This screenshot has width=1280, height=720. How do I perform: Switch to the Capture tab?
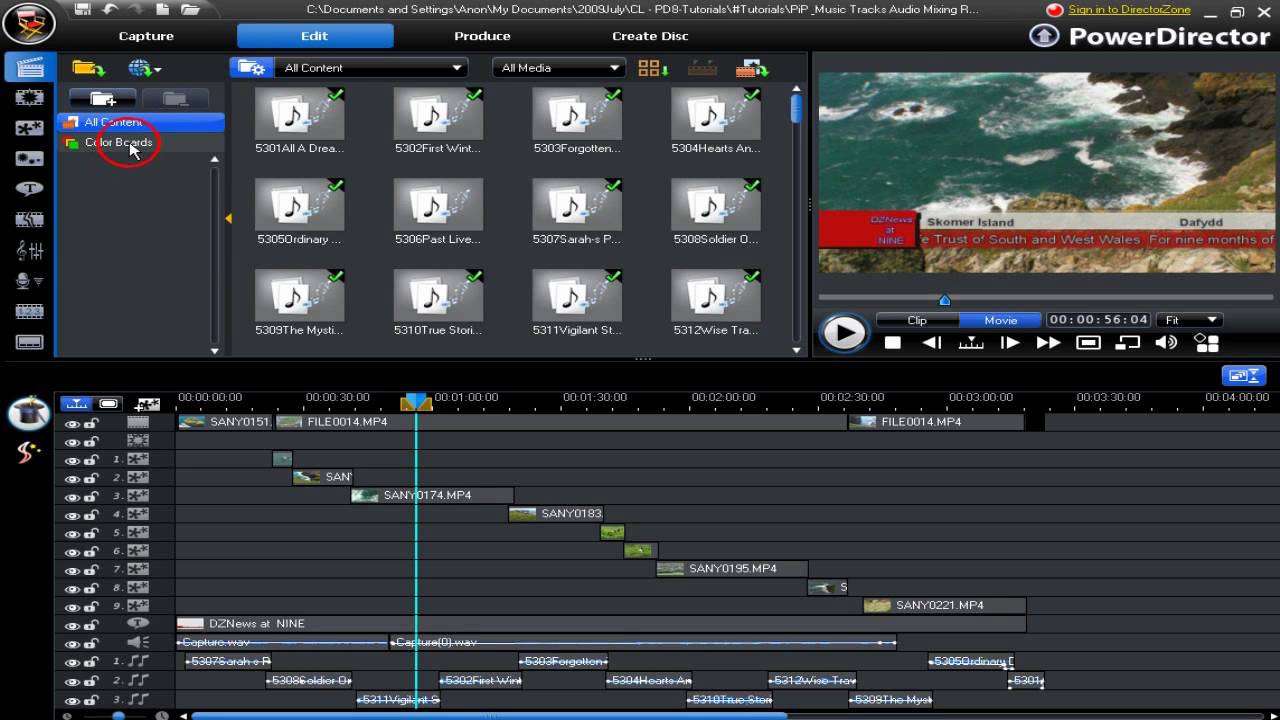[x=146, y=36]
